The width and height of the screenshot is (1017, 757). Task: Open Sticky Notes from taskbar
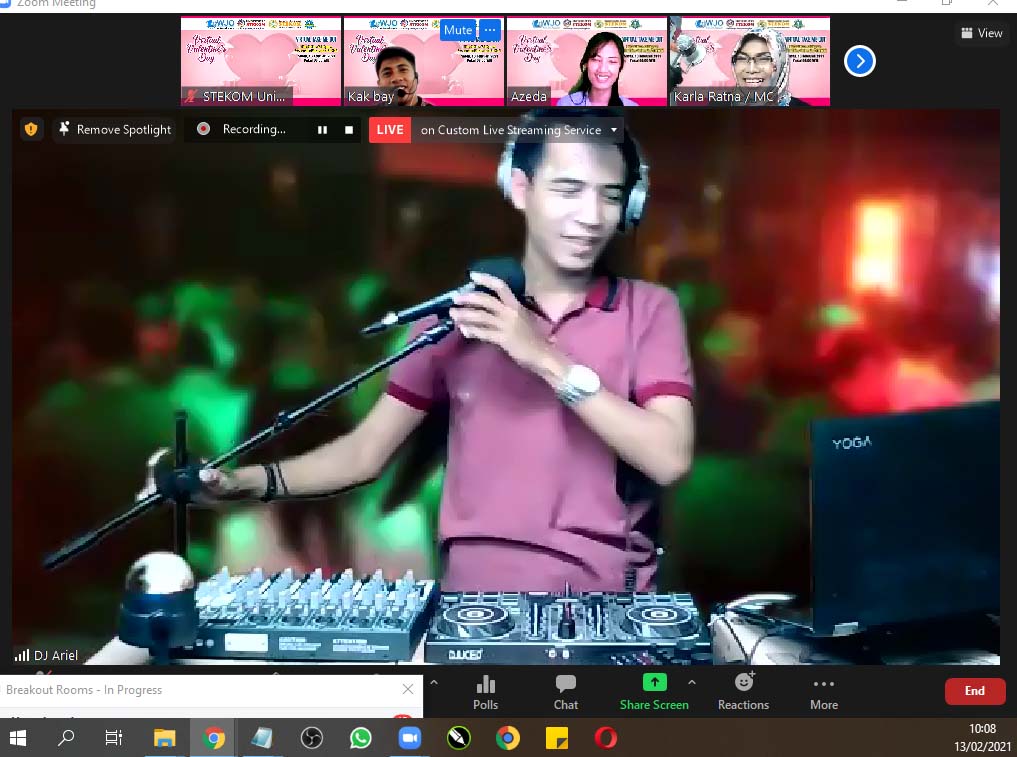pos(557,738)
